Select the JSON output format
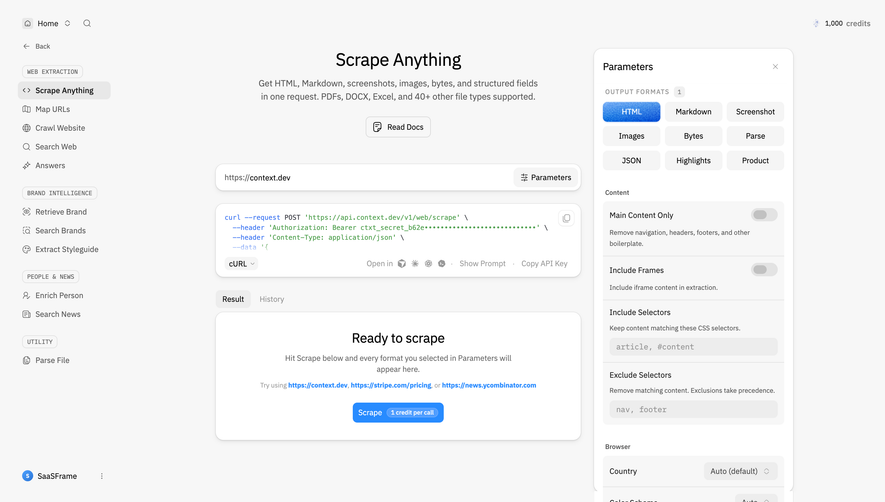The width and height of the screenshot is (885, 502). (x=631, y=160)
